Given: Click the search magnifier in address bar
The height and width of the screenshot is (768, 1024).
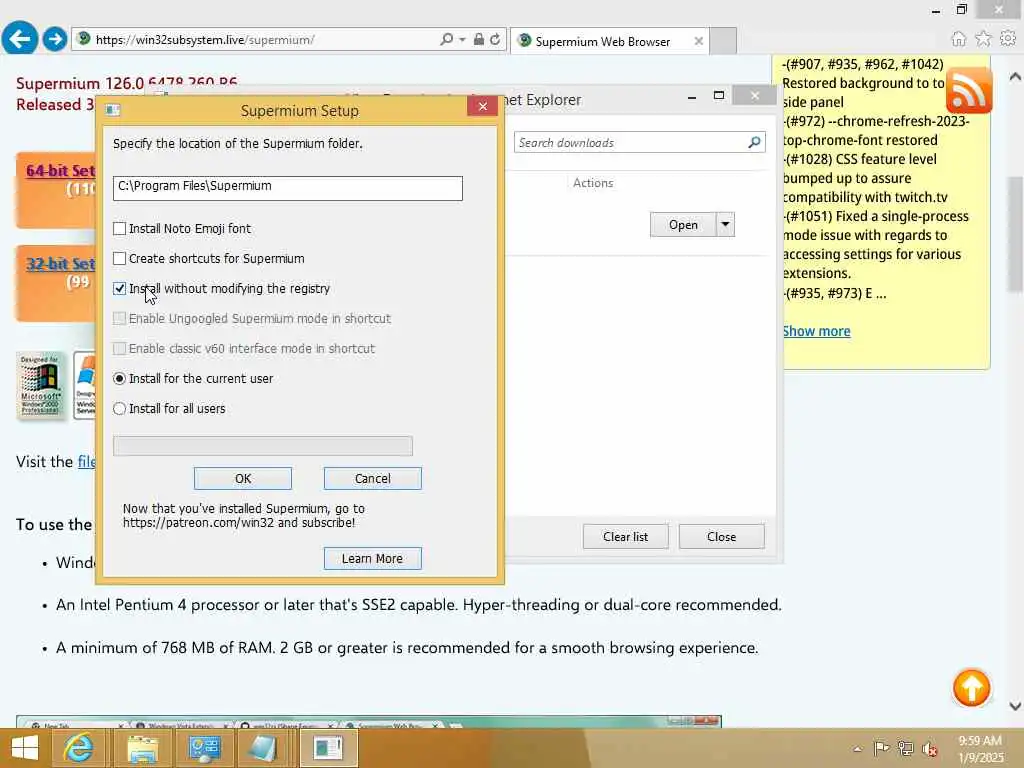Looking at the screenshot, I should (446, 39).
